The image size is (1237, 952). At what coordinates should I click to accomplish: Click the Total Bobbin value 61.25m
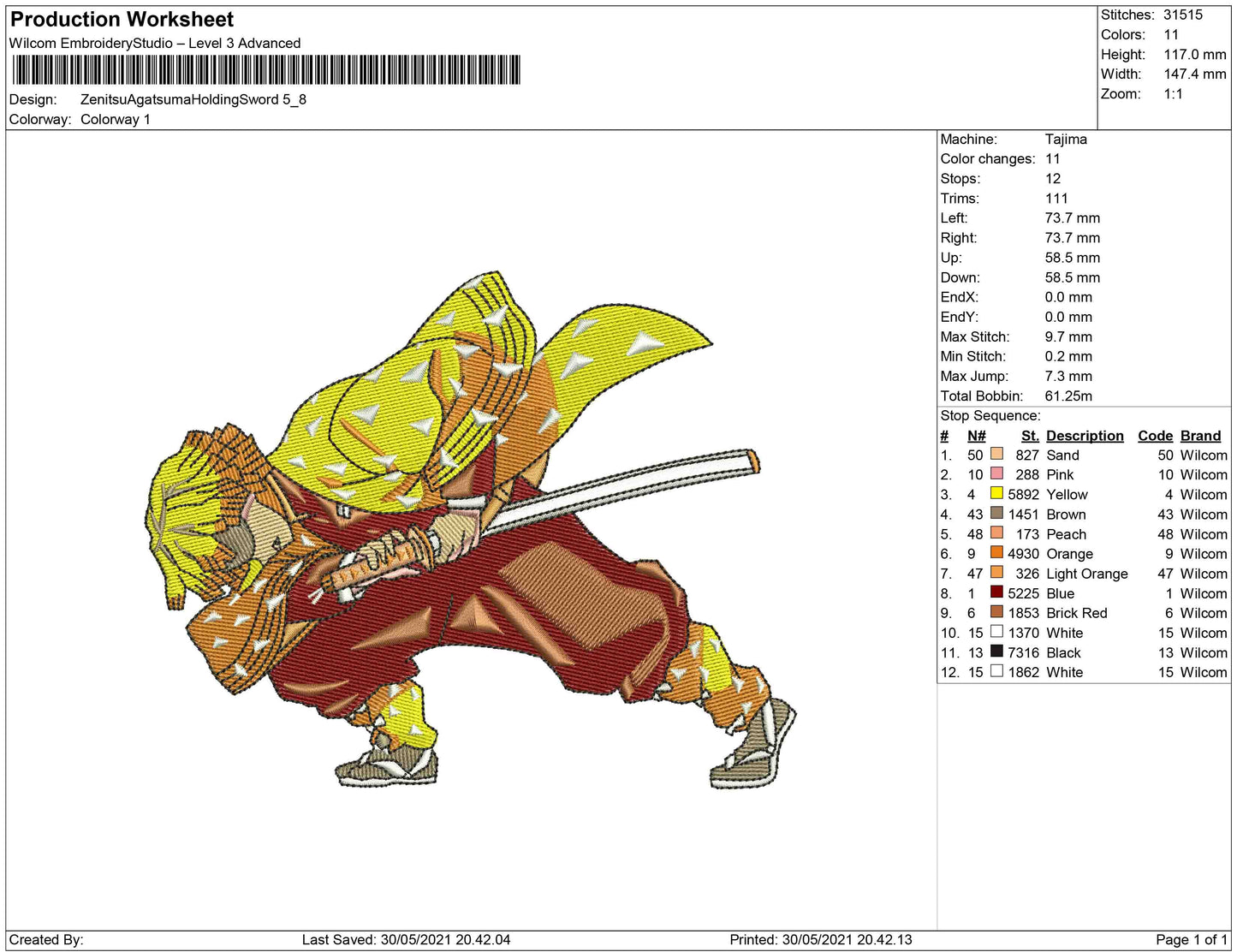1068,396
